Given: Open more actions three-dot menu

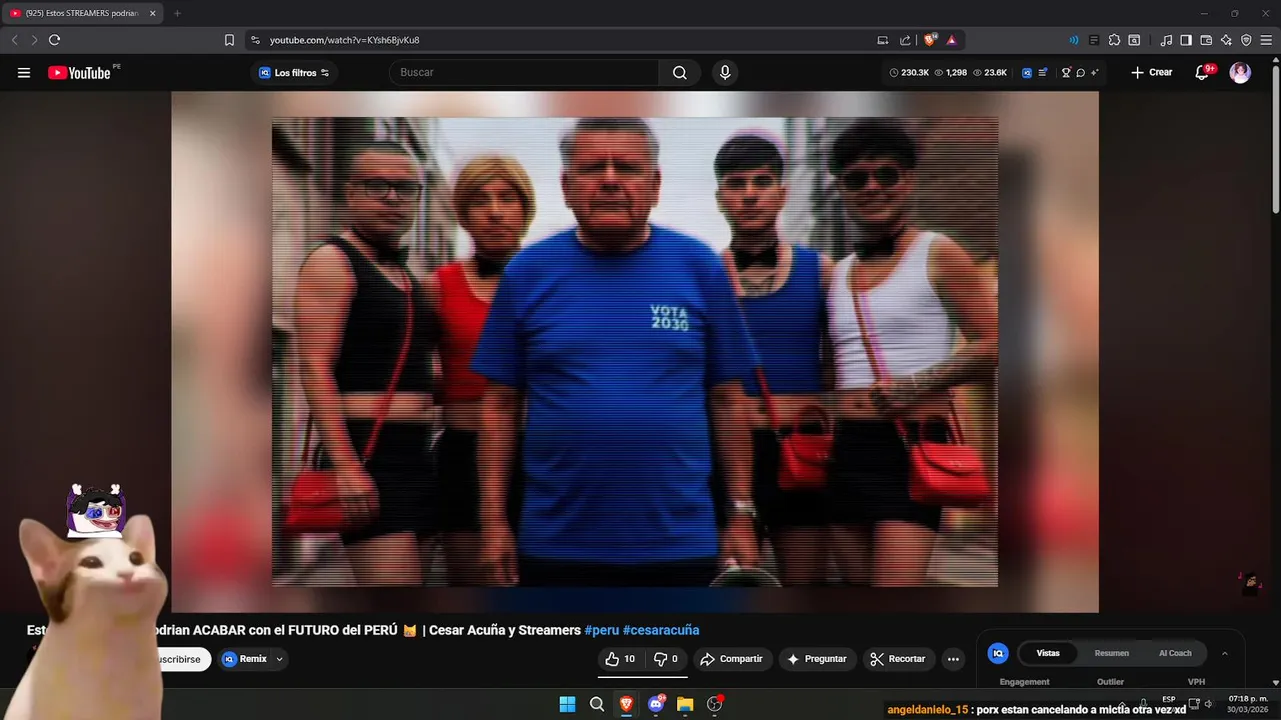Looking at the screenshot, I should tap(953, 659).
